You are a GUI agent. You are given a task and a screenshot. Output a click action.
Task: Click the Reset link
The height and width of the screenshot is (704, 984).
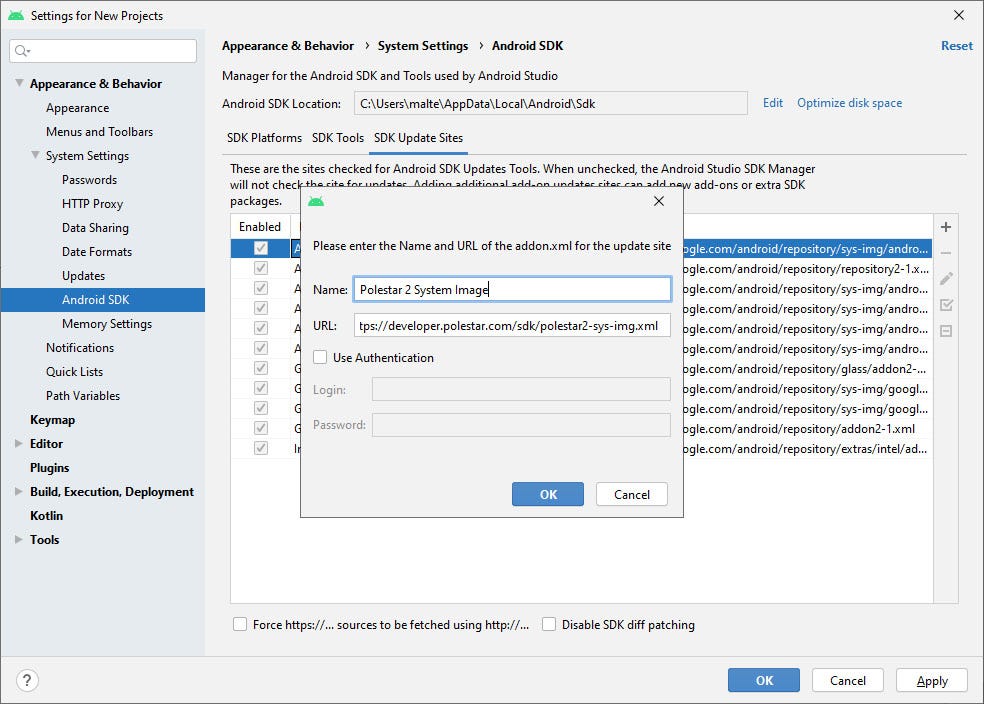pyautogui.click(x=956, y=46)
